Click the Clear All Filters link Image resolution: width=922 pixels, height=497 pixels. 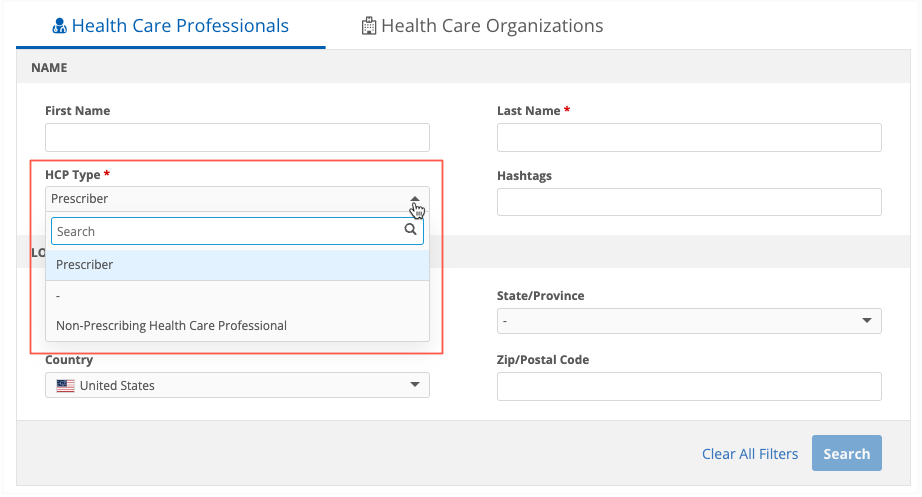tap(749, 454)
